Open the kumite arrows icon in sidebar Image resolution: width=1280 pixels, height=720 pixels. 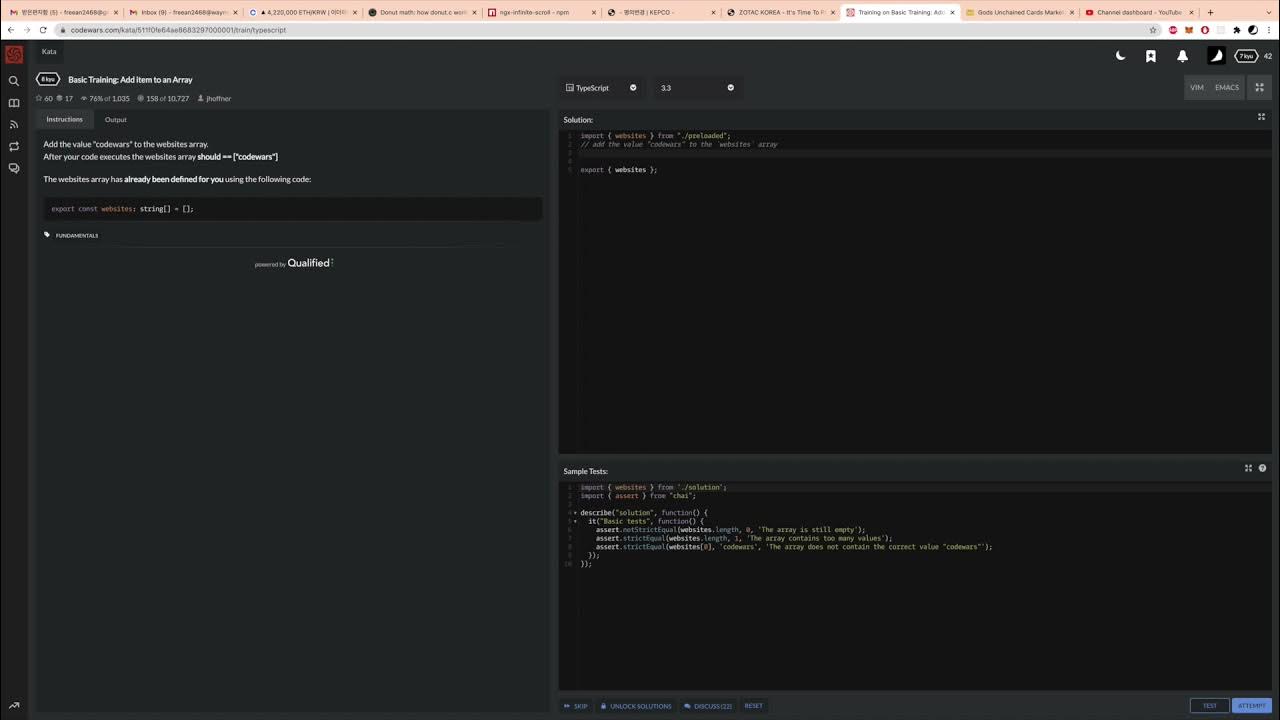tap(14, 147)
